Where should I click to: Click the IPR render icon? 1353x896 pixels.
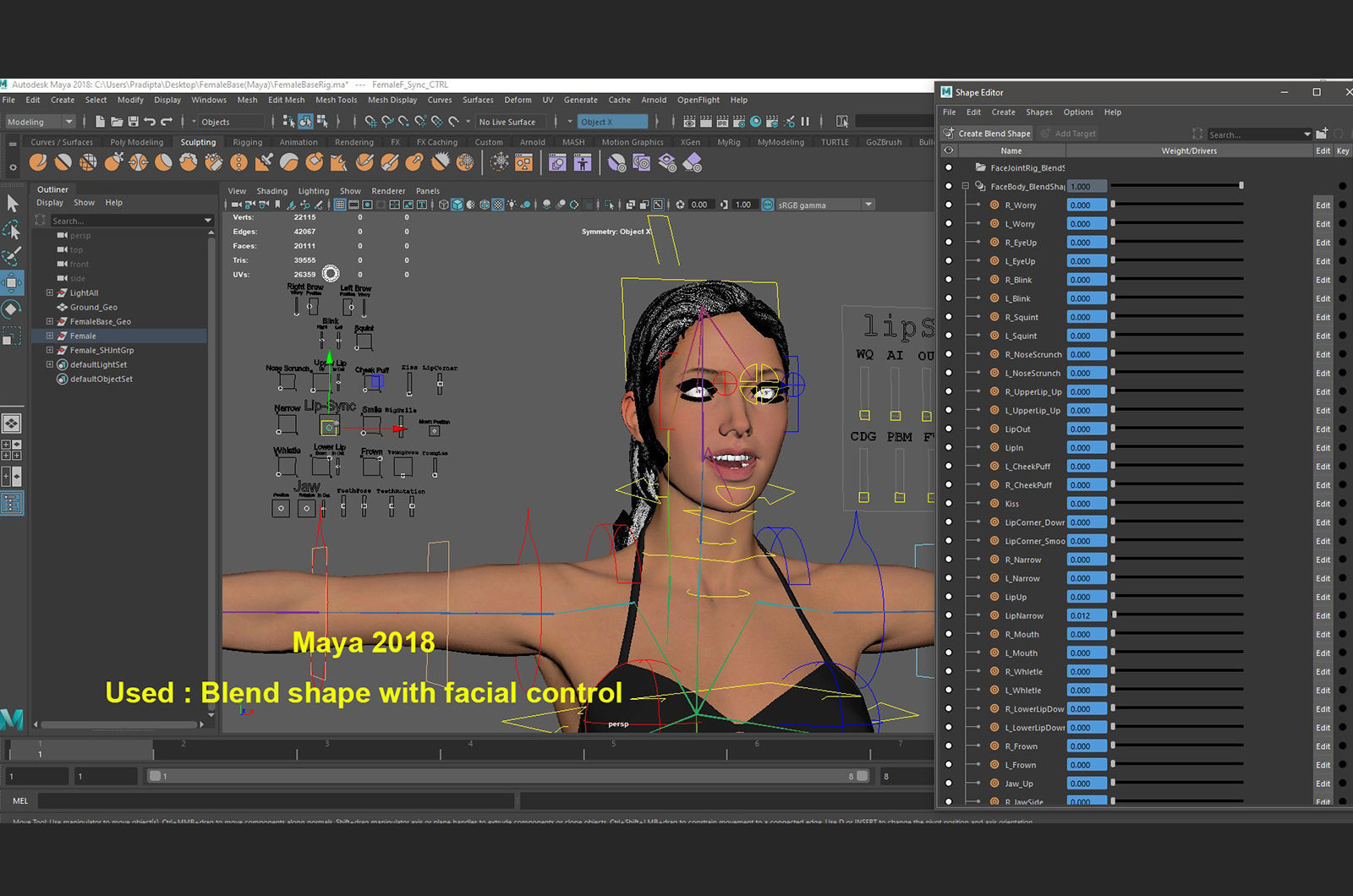[722, 122]
